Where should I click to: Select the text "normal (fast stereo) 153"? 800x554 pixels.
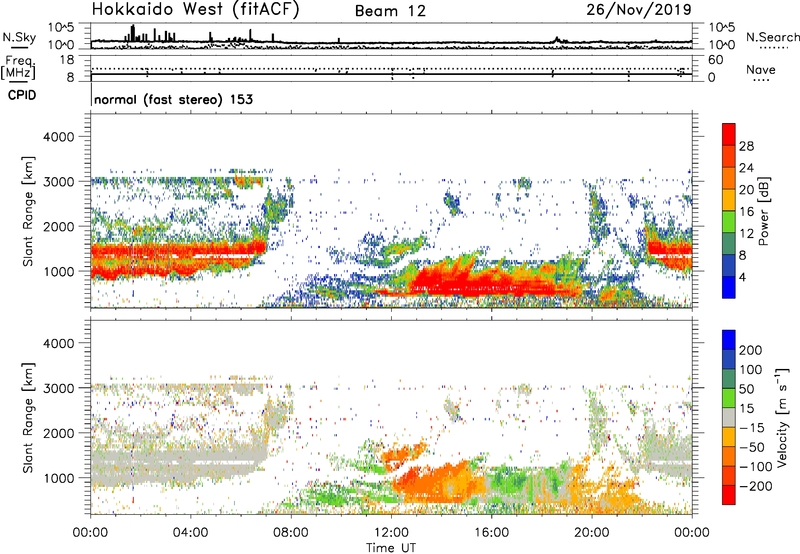click(173, 99)
